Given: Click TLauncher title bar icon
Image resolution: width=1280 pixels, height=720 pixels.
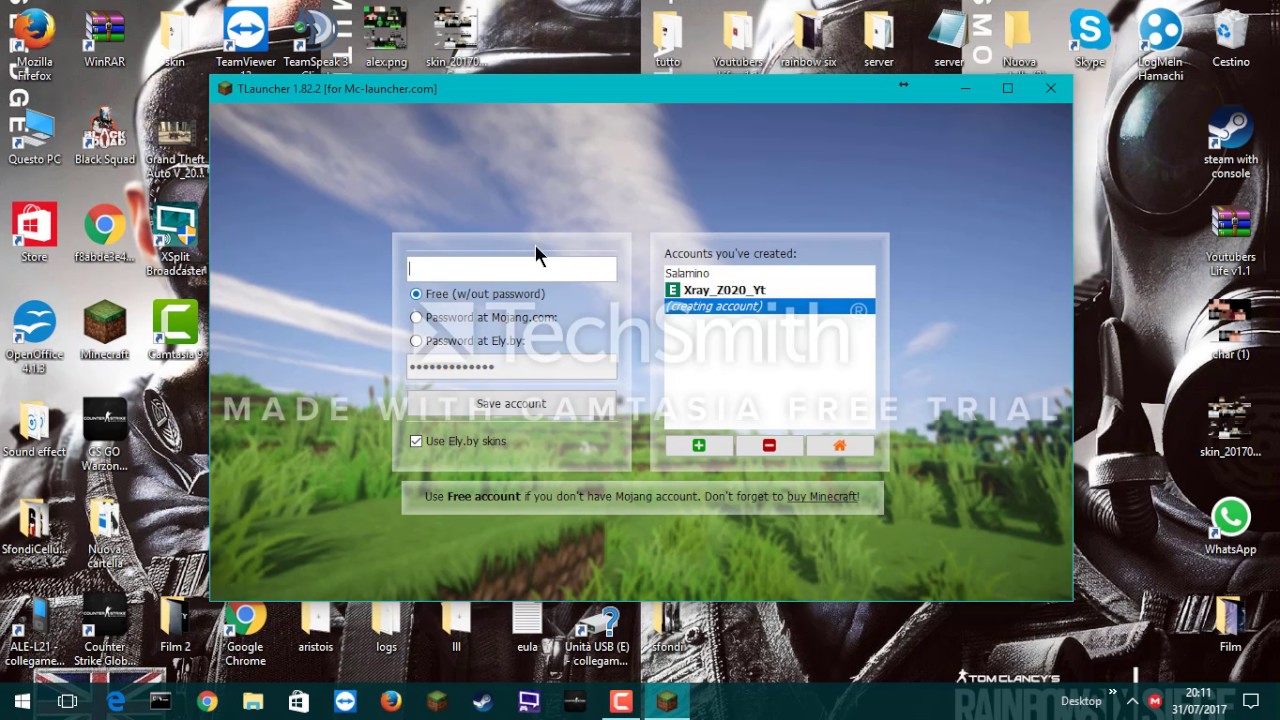Looking at the screenshot, I should click(x=225, y=89).
